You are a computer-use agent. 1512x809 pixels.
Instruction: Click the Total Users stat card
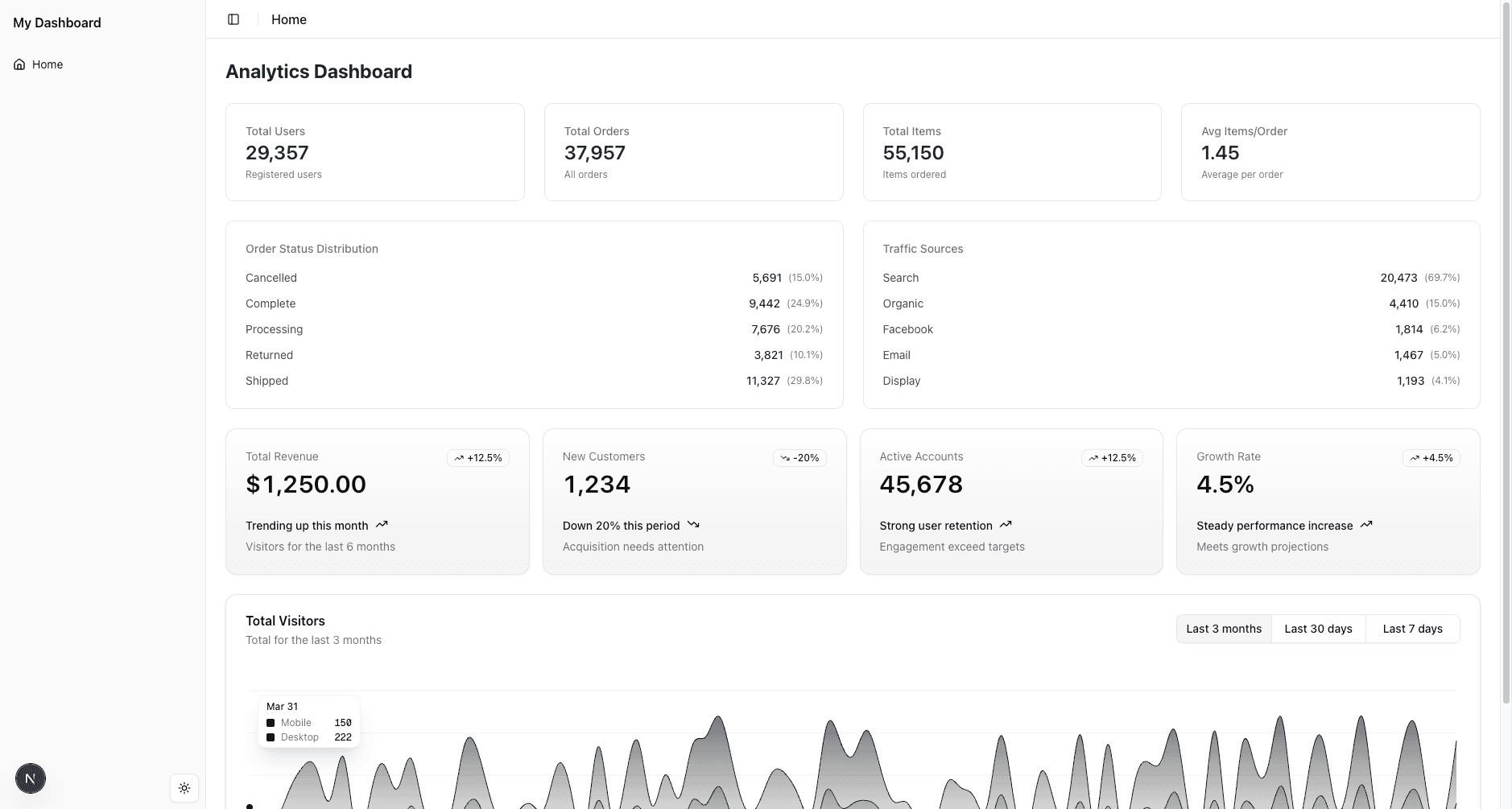tap(375, 152)
